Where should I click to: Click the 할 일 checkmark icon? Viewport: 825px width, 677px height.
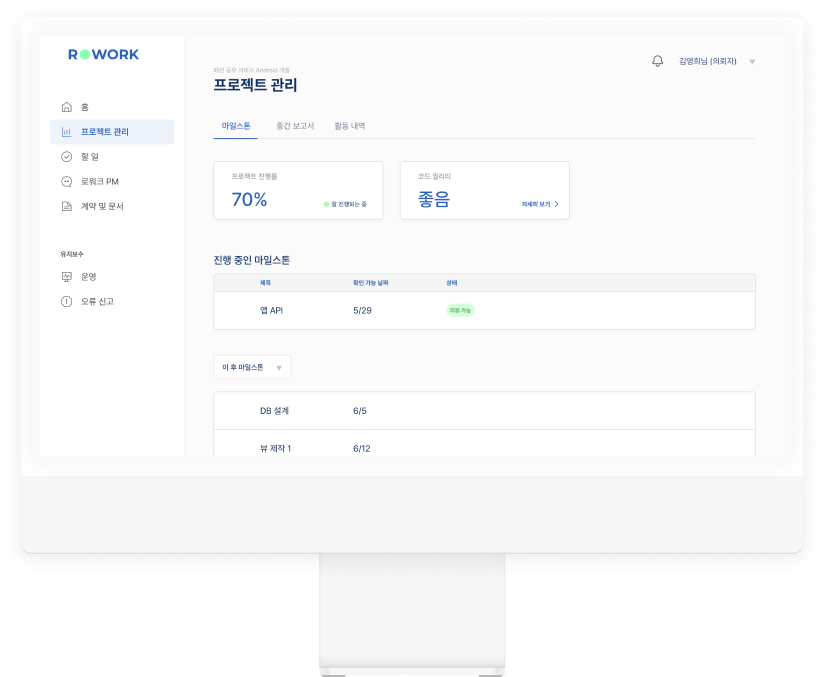pos(65,155)
